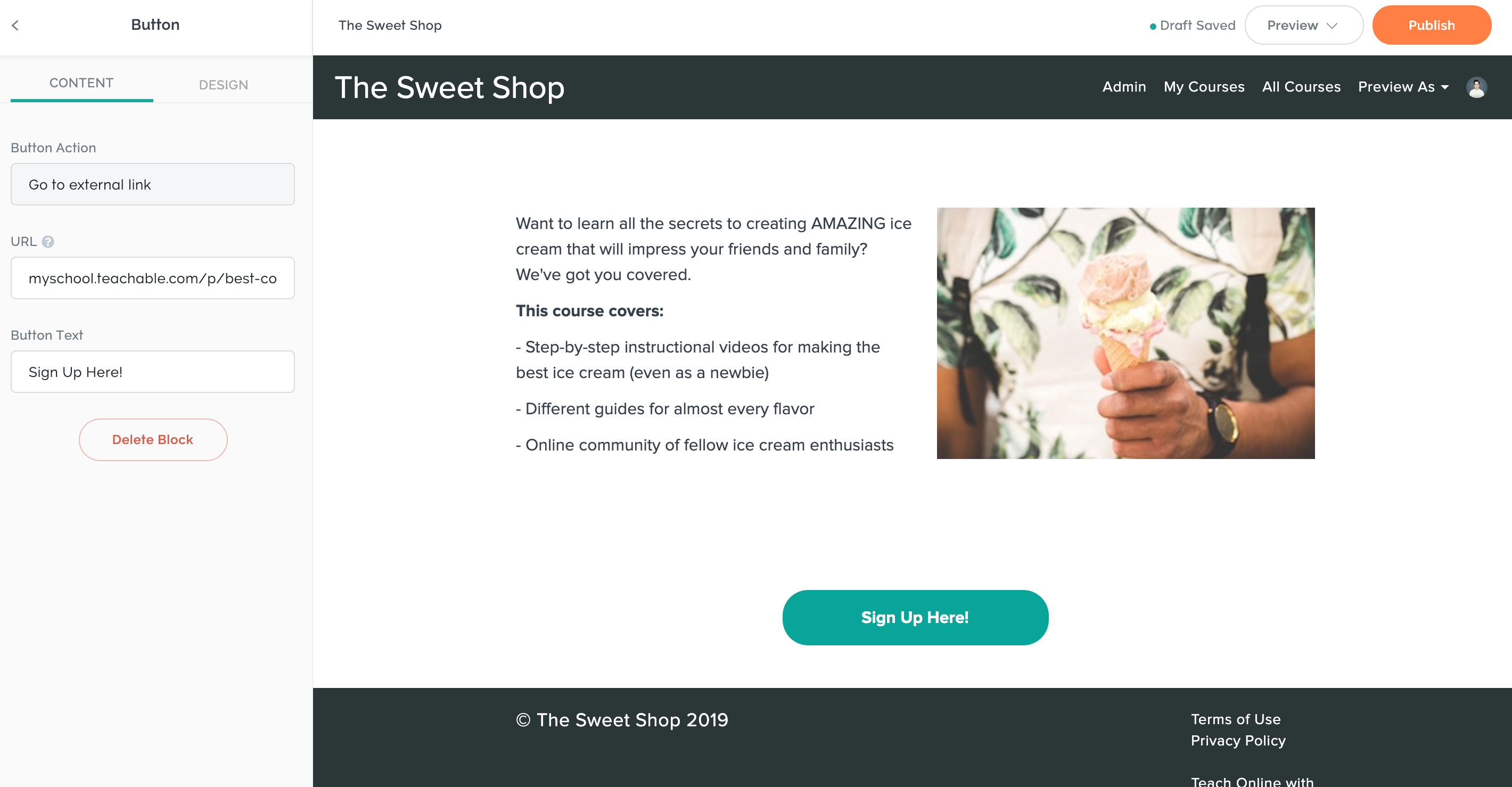The image size is (1512, 787).
Task: Click the Preview As caret arrow
Action: [x=1445, y=87]
